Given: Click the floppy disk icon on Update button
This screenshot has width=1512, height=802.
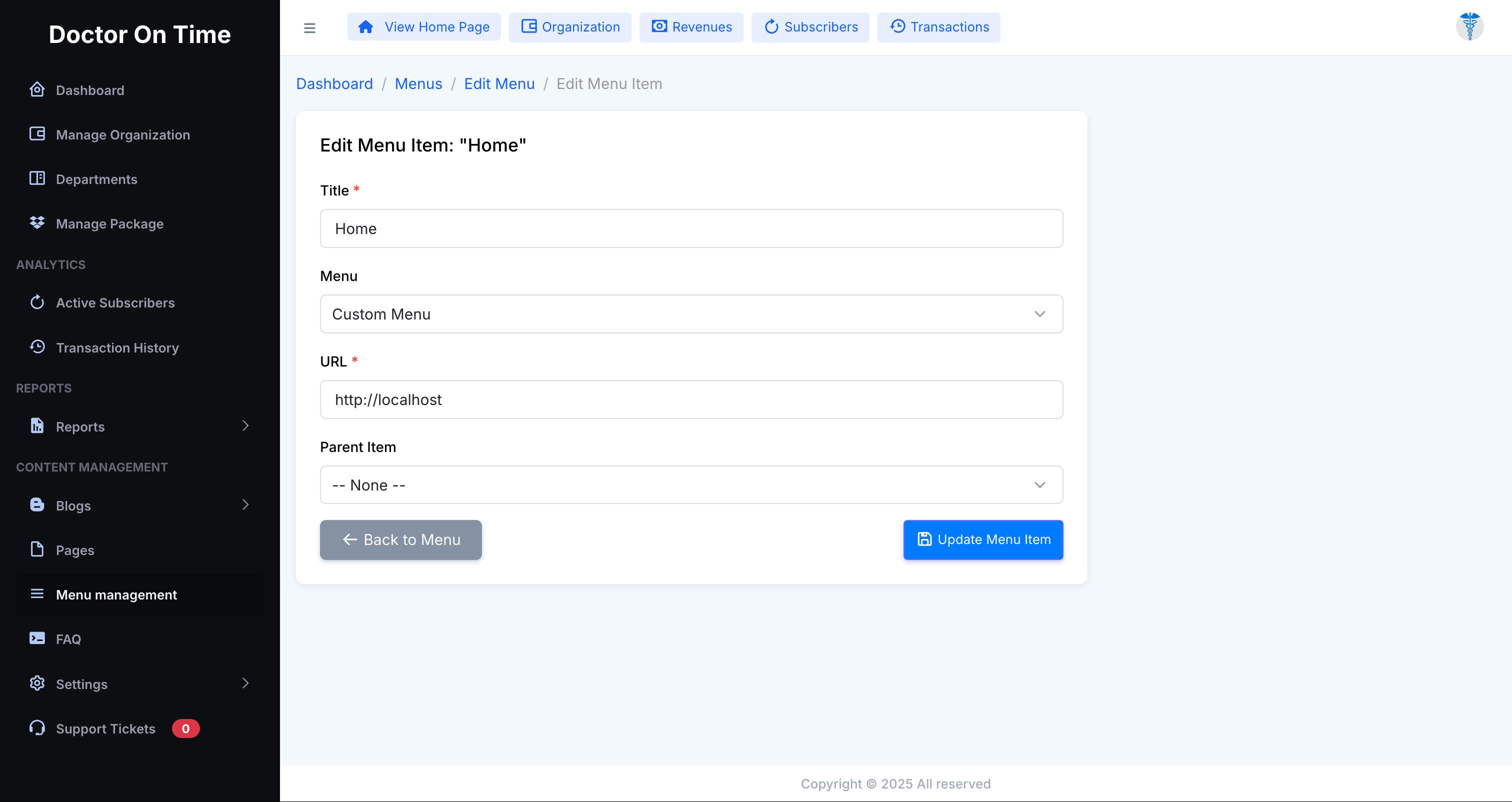Looking at the screenshot, I should coord(924,539).
